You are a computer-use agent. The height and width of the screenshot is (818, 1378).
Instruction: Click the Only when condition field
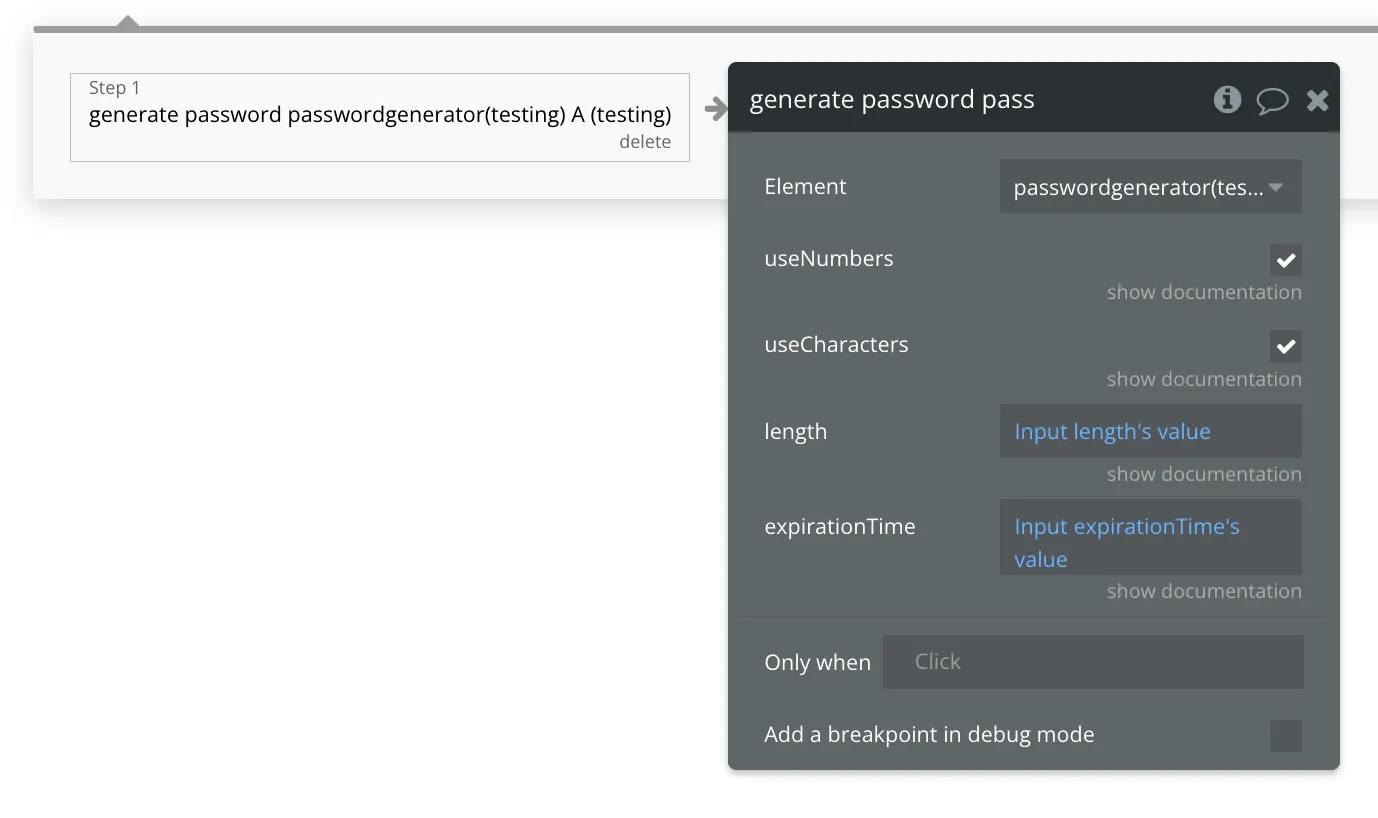point(1092,662)
